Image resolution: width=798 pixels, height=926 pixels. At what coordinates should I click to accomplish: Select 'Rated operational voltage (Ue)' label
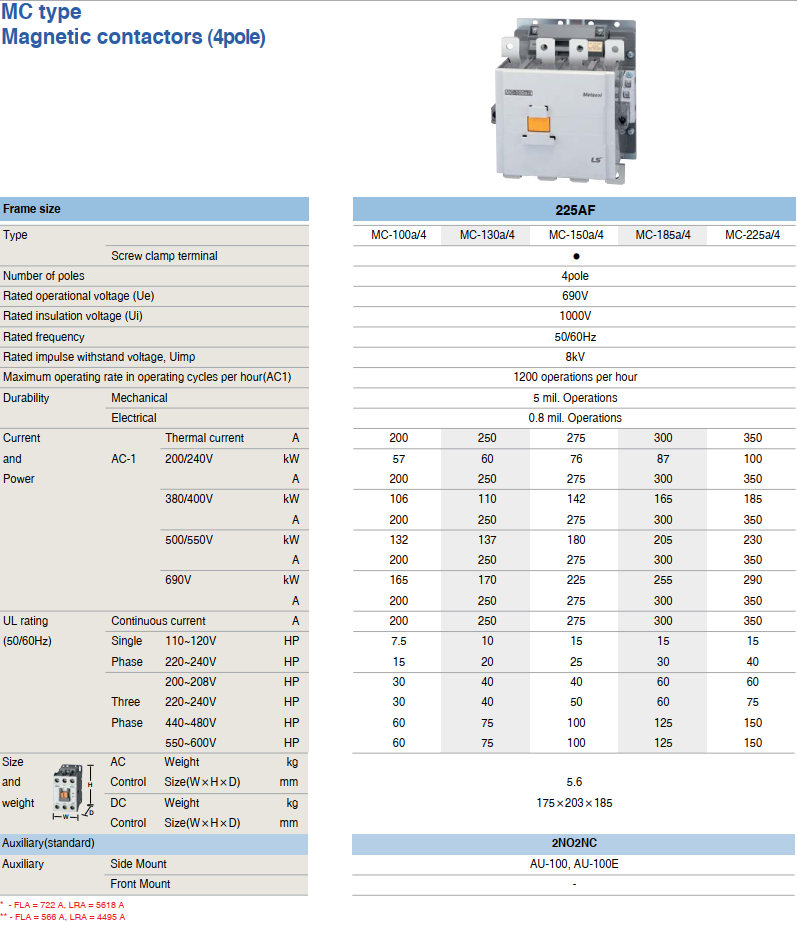[79, 296]
